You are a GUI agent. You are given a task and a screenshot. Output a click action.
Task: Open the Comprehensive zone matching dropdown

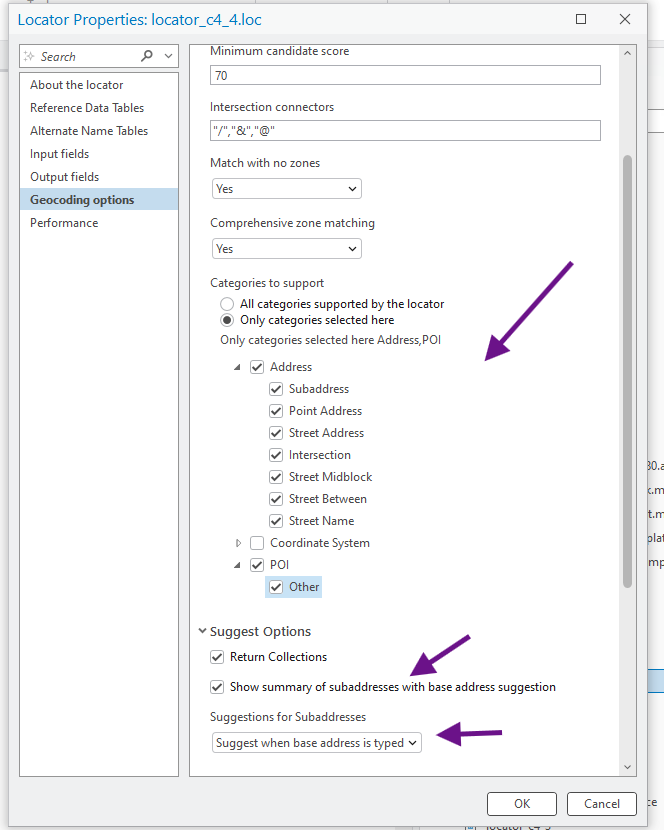point(287,249)
